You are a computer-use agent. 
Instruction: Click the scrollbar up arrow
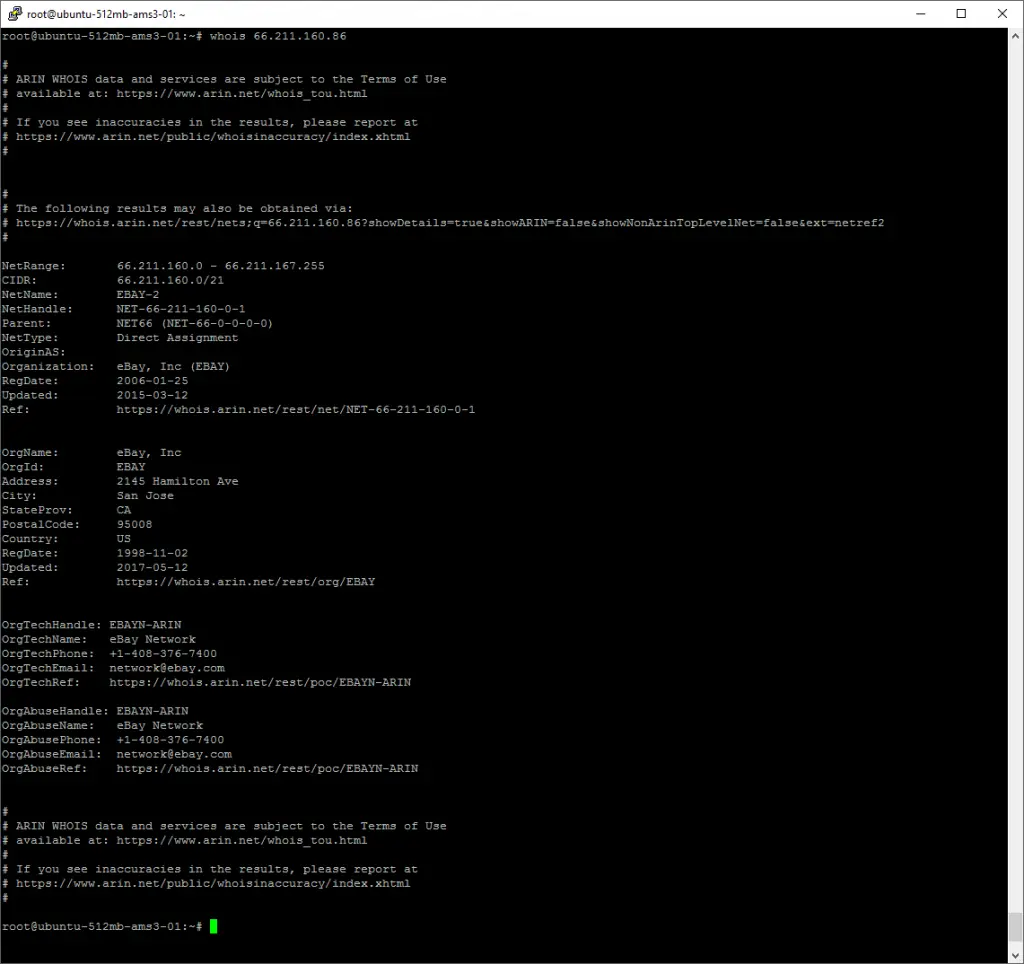[x=1015, y=34]
